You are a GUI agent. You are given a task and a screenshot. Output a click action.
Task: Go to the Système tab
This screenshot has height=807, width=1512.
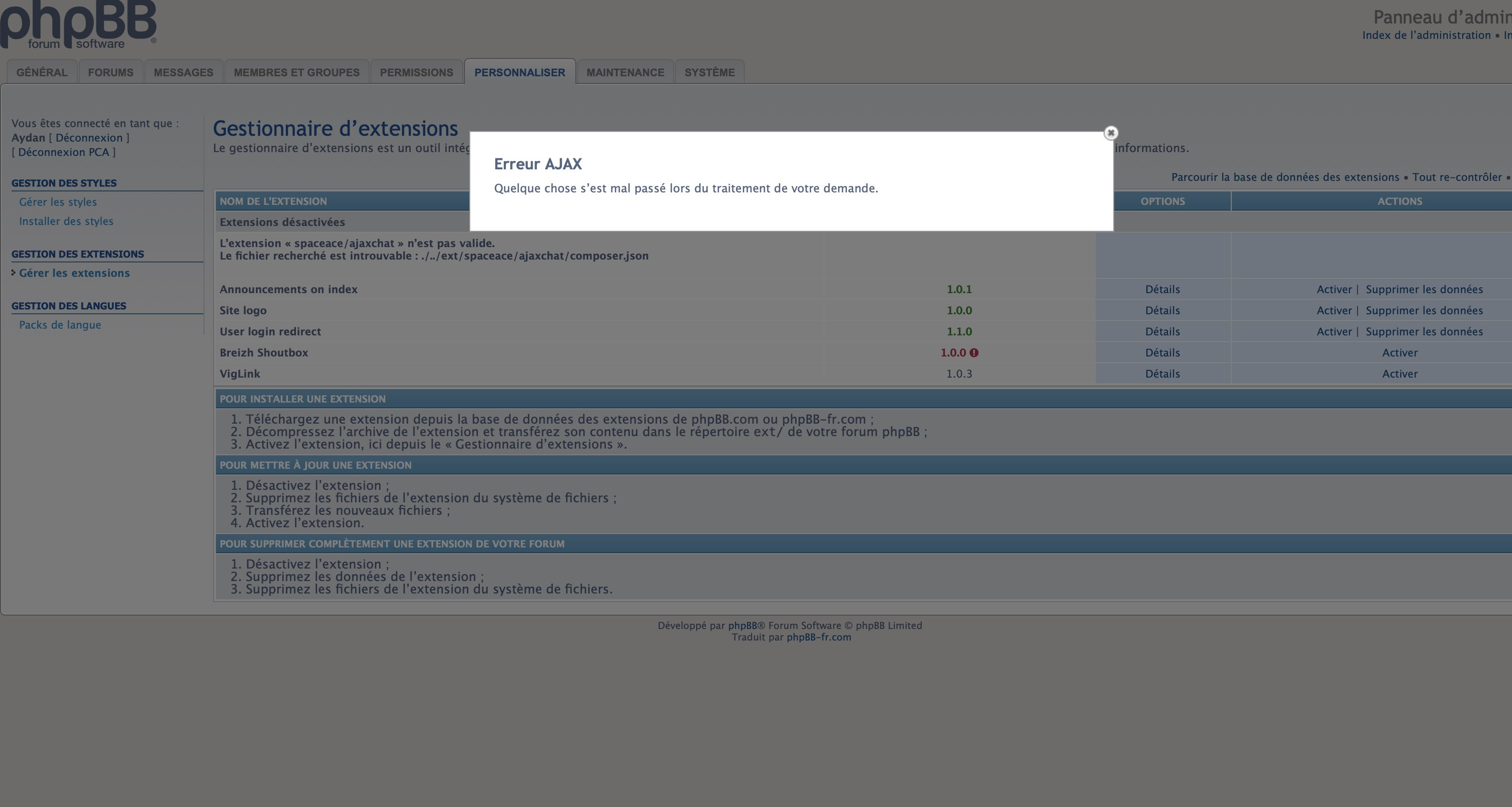coord(709,72)
